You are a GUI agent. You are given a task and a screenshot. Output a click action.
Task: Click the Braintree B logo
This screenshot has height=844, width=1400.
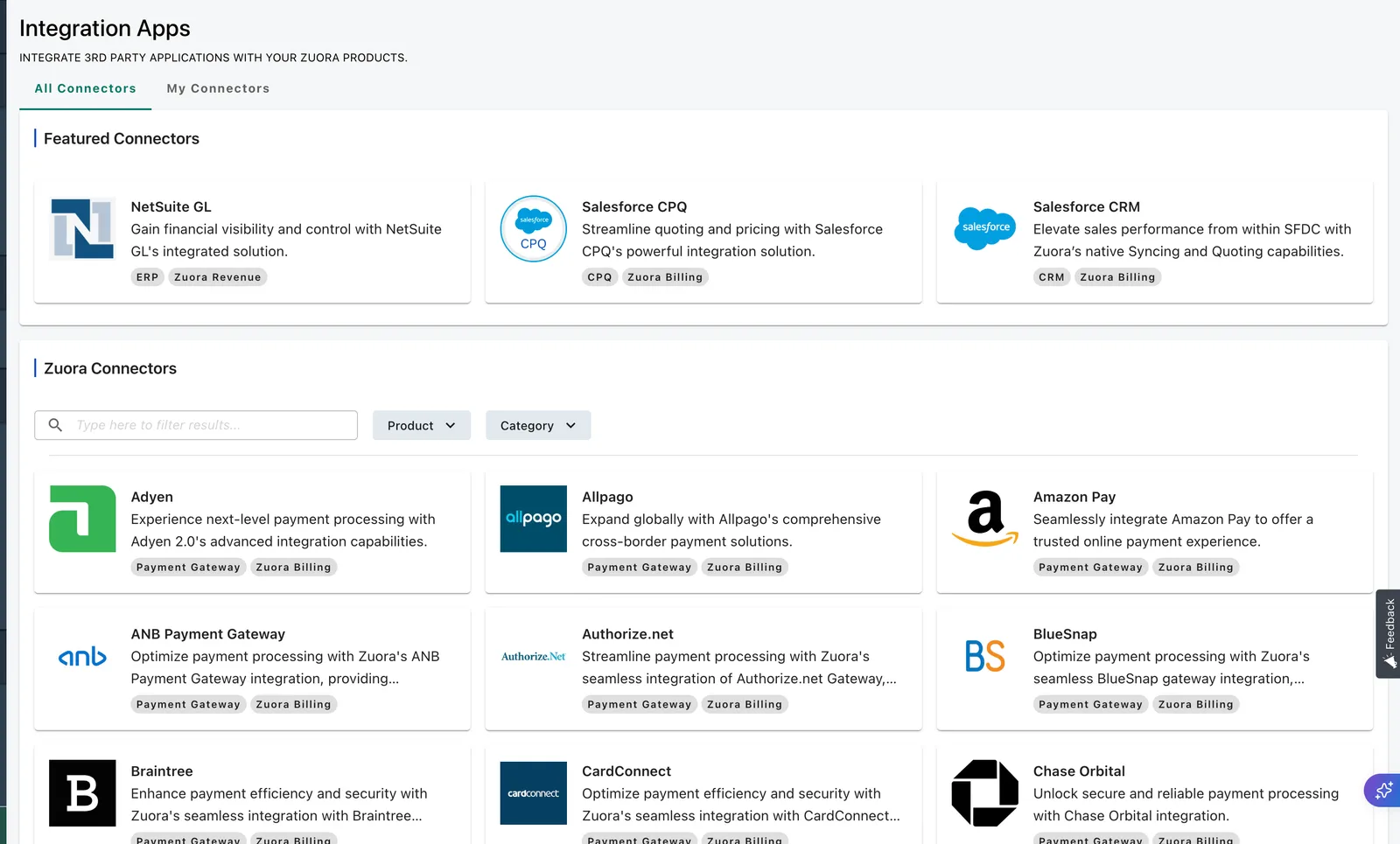(x=82, y=793)
